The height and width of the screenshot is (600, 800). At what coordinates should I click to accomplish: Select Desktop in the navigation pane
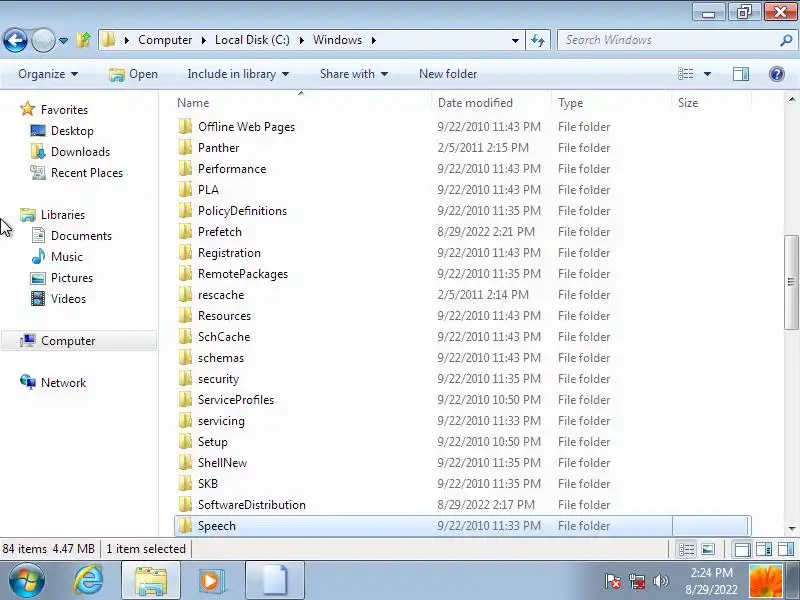click(x=72, y=131)
